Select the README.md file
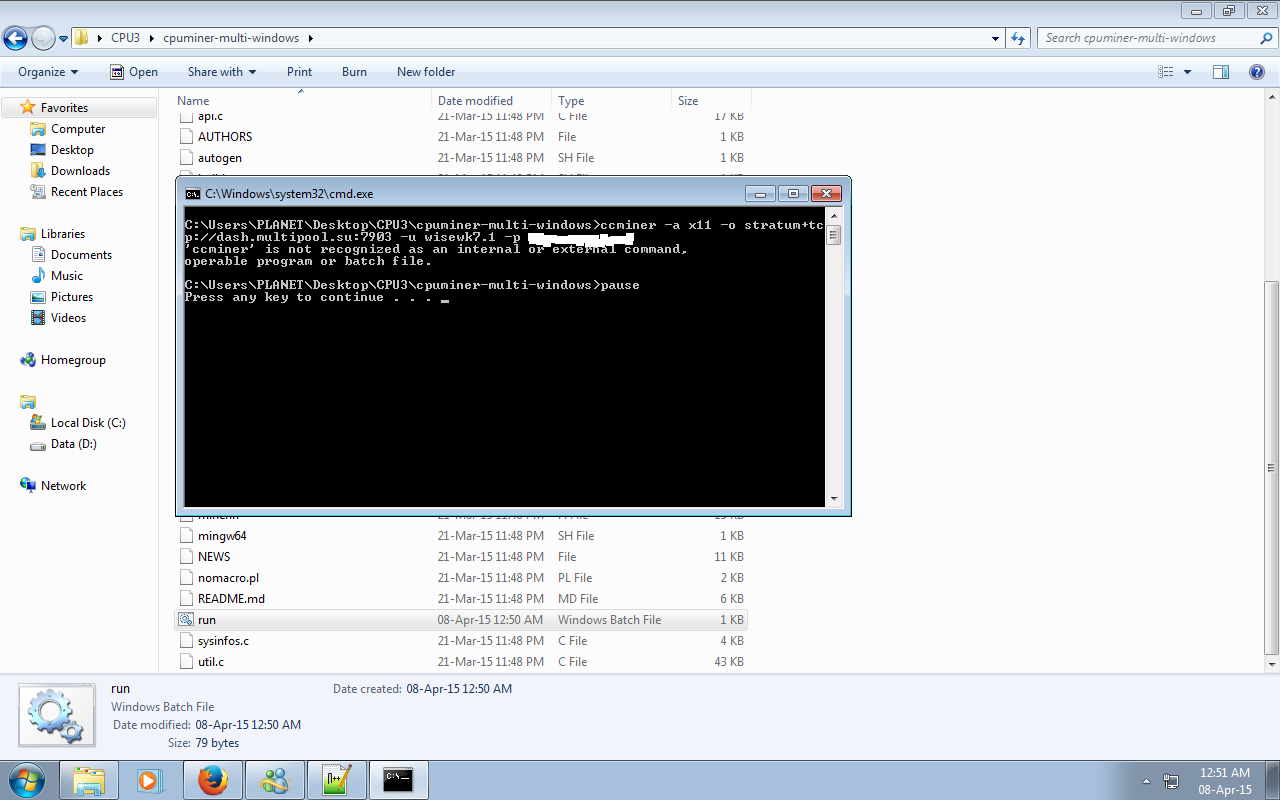The height and width of the screenshot is (800, 1280). coord(231,599)
